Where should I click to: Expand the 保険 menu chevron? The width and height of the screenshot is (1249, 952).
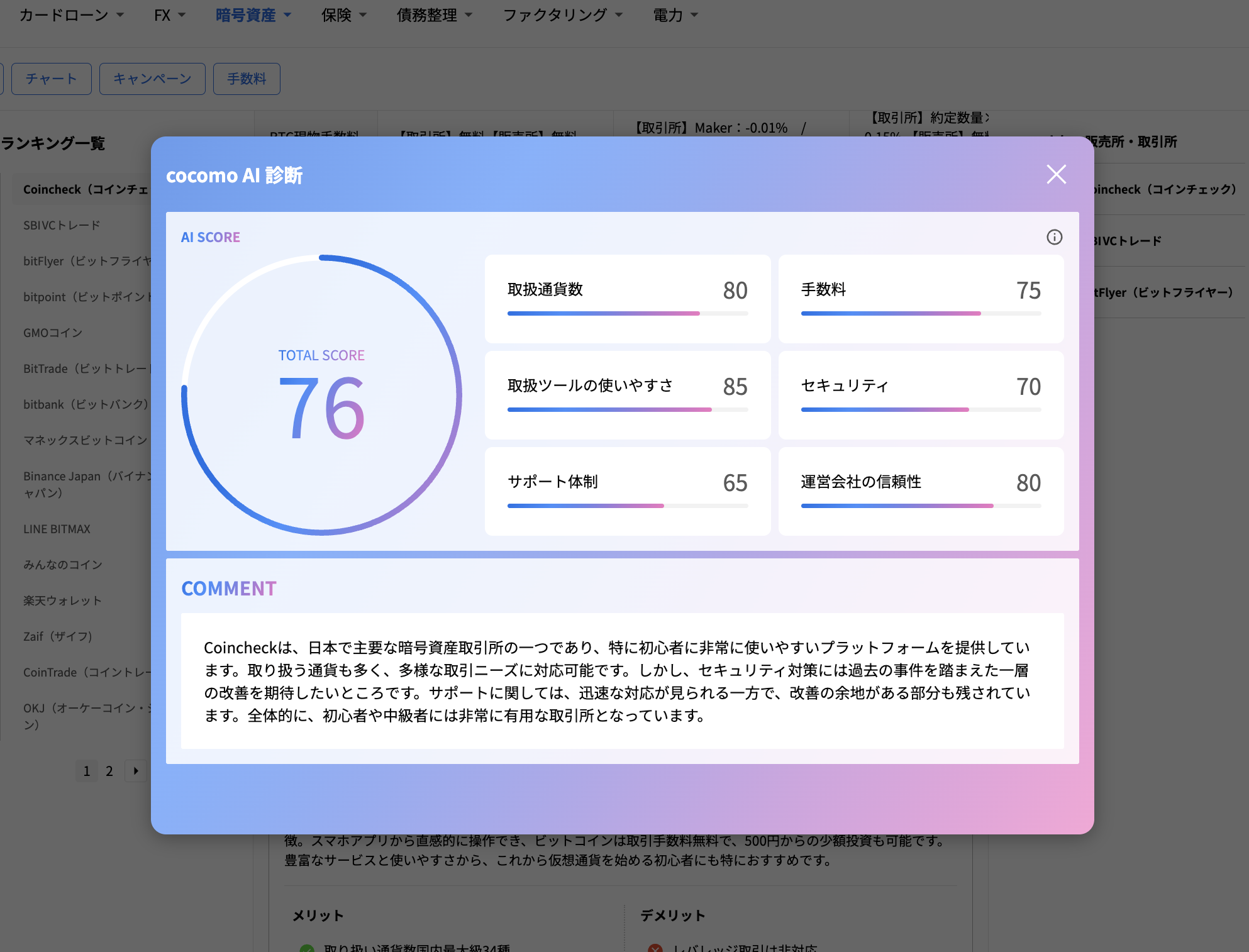362,16
